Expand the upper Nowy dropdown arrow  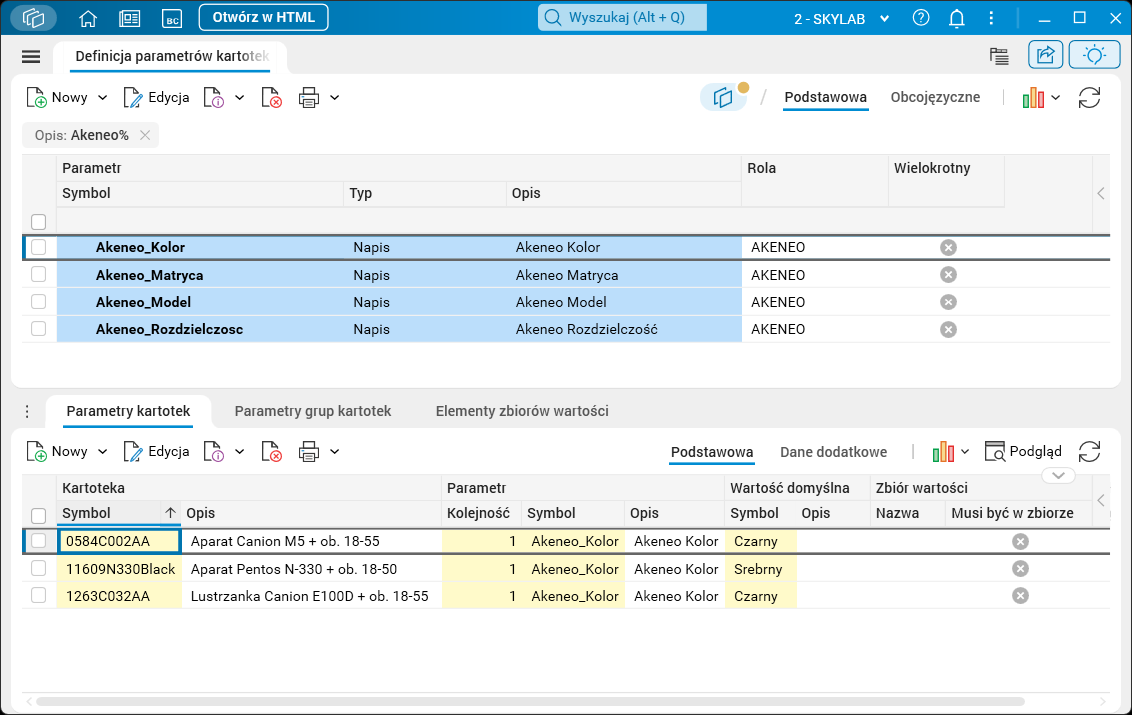[102, 98]
